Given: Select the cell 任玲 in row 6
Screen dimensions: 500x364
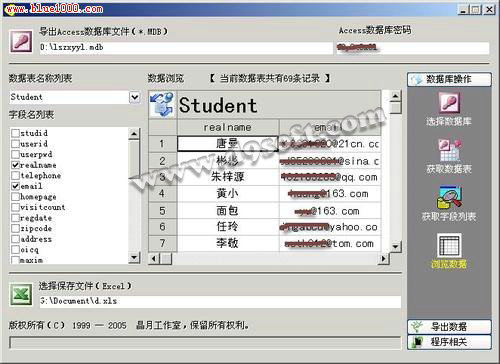Looking at the screenshot, I should tap(228, 227).
